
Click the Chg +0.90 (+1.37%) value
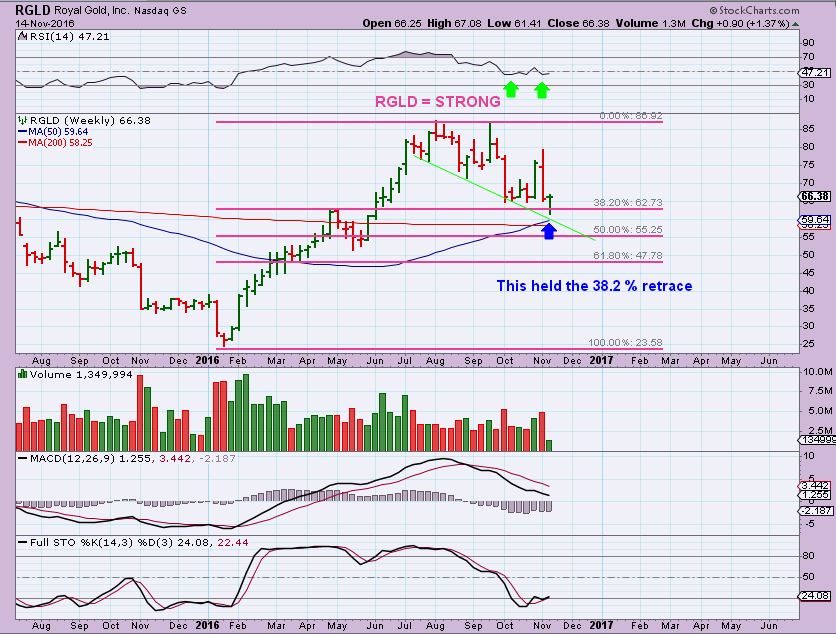tap(741, 23)
